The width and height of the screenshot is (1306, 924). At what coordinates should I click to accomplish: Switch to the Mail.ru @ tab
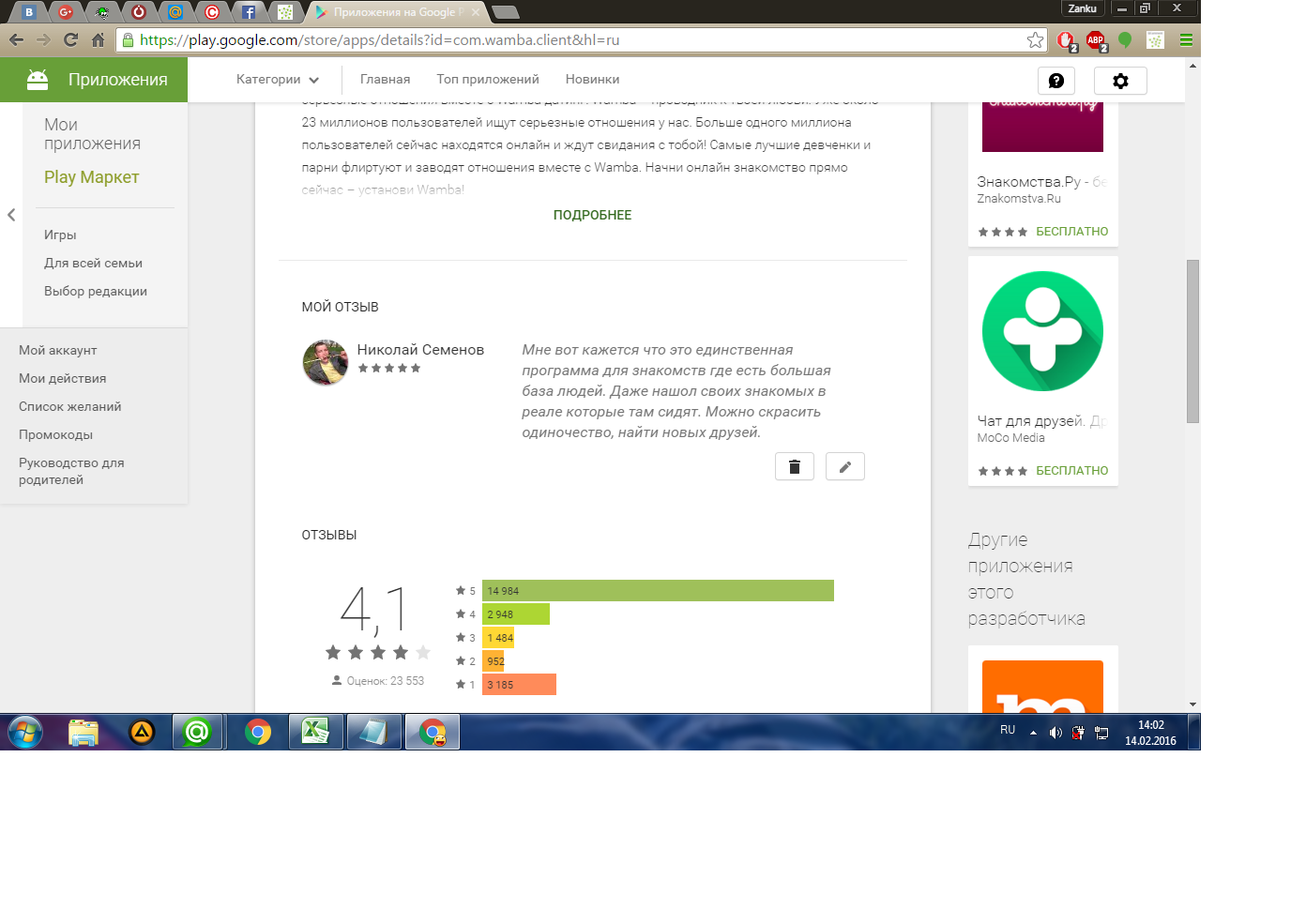(x=175, y=12)
